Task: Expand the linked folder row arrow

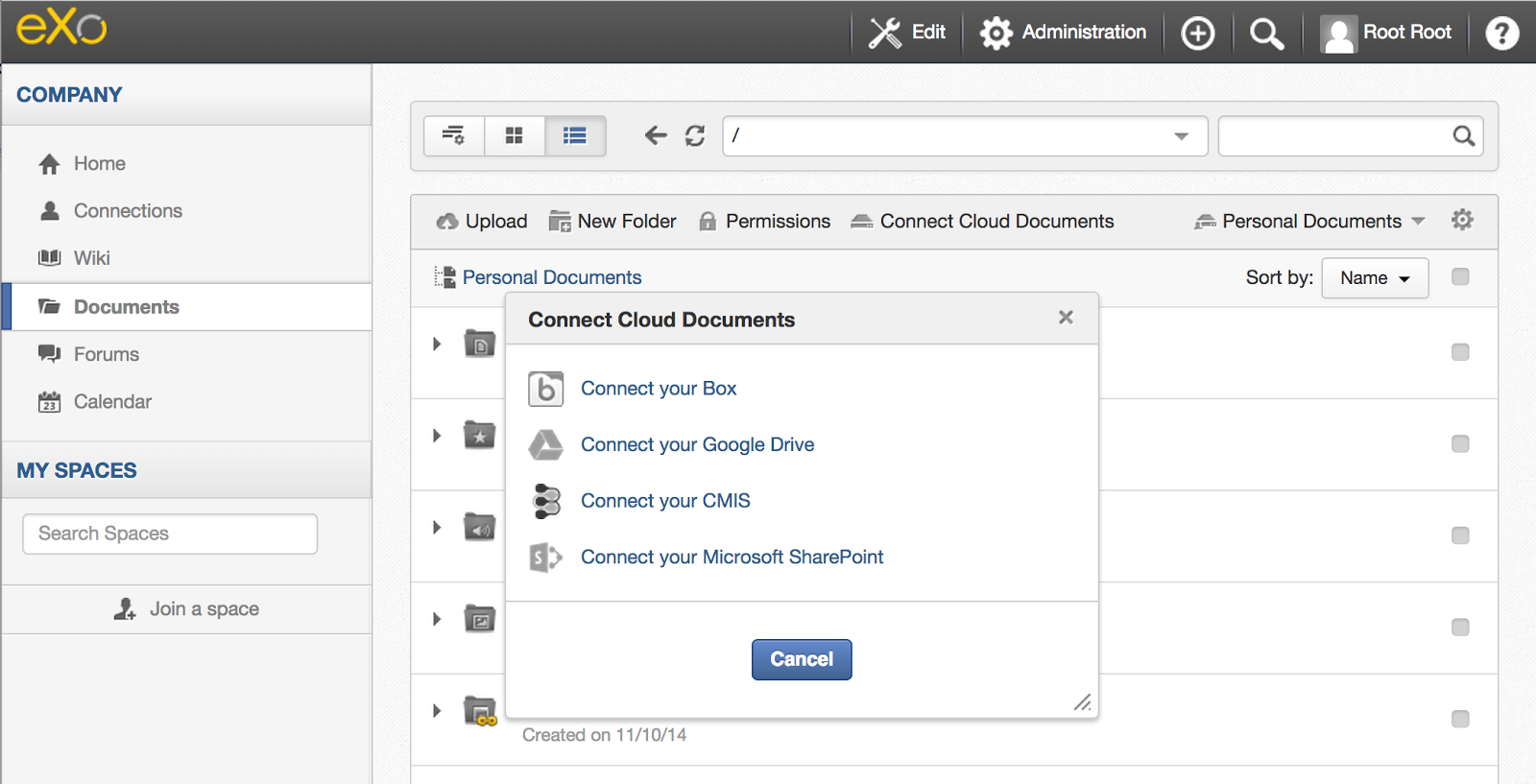Action: [x=437, y=711]
